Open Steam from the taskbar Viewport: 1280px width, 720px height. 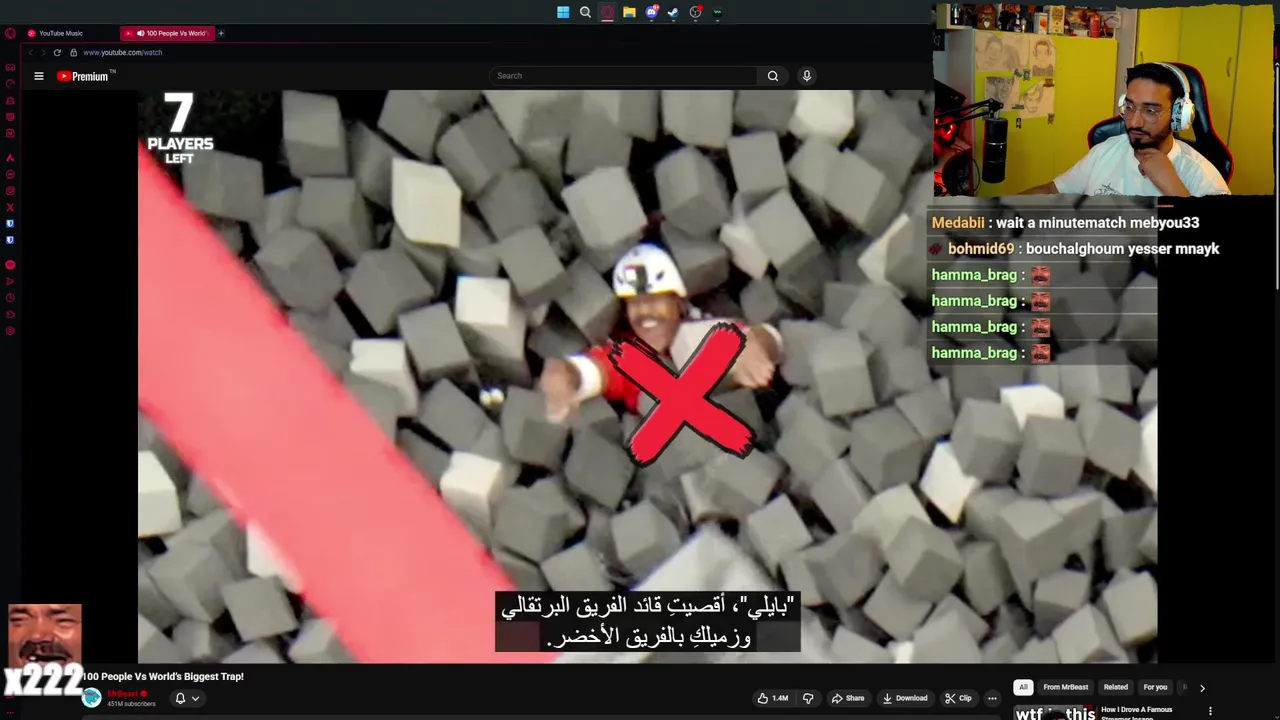coord(673,12)
